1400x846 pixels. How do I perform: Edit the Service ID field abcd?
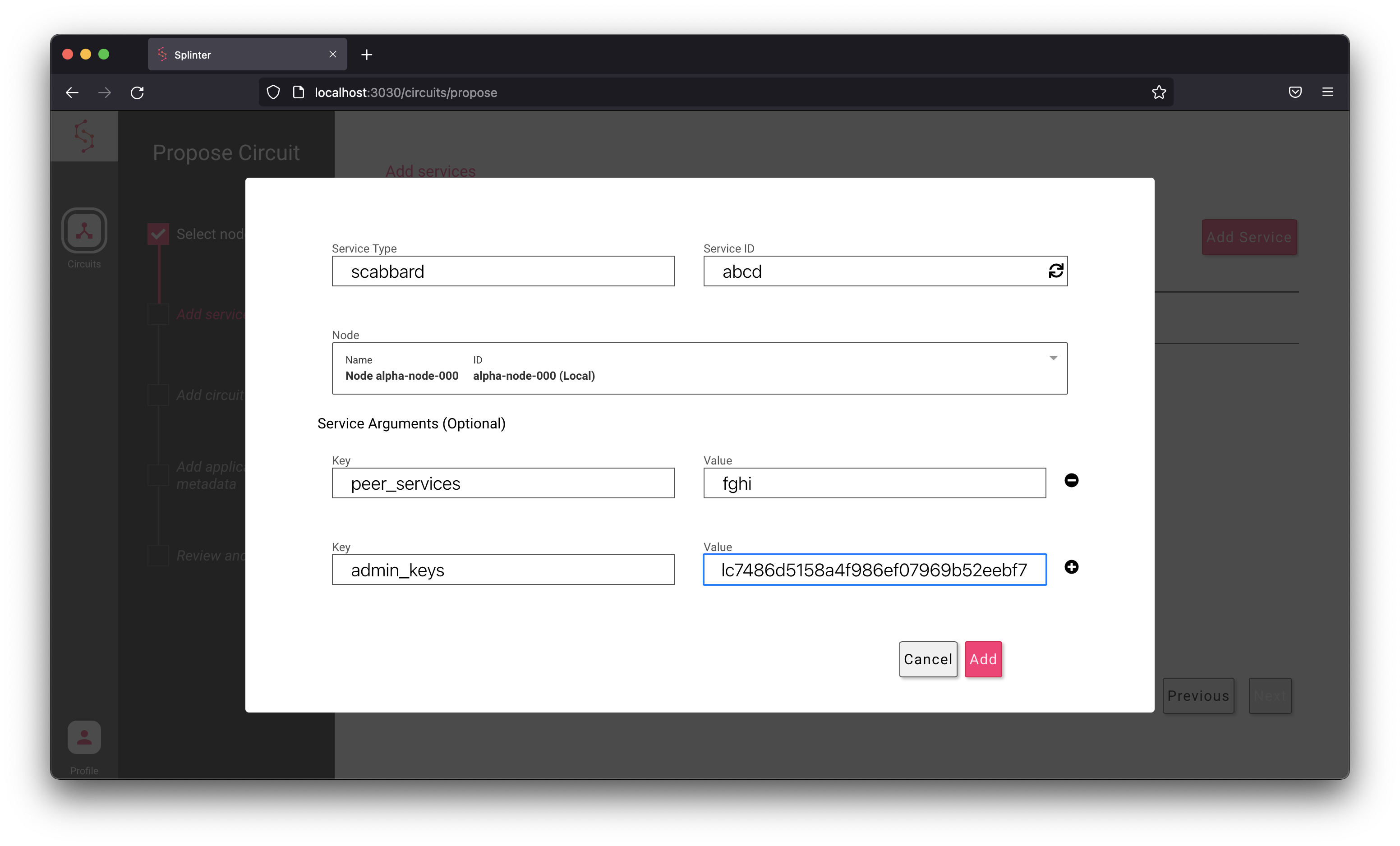click(x=885, y=271)
